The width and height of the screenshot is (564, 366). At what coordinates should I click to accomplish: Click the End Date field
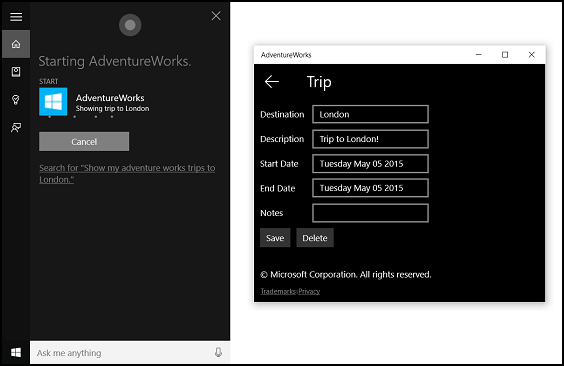coord(370,188)
